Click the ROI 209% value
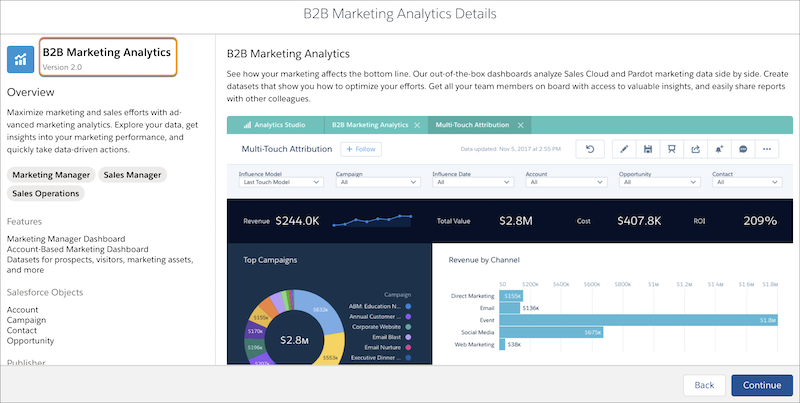The width and height of the screenshot is (800, 403). [760, 221]
